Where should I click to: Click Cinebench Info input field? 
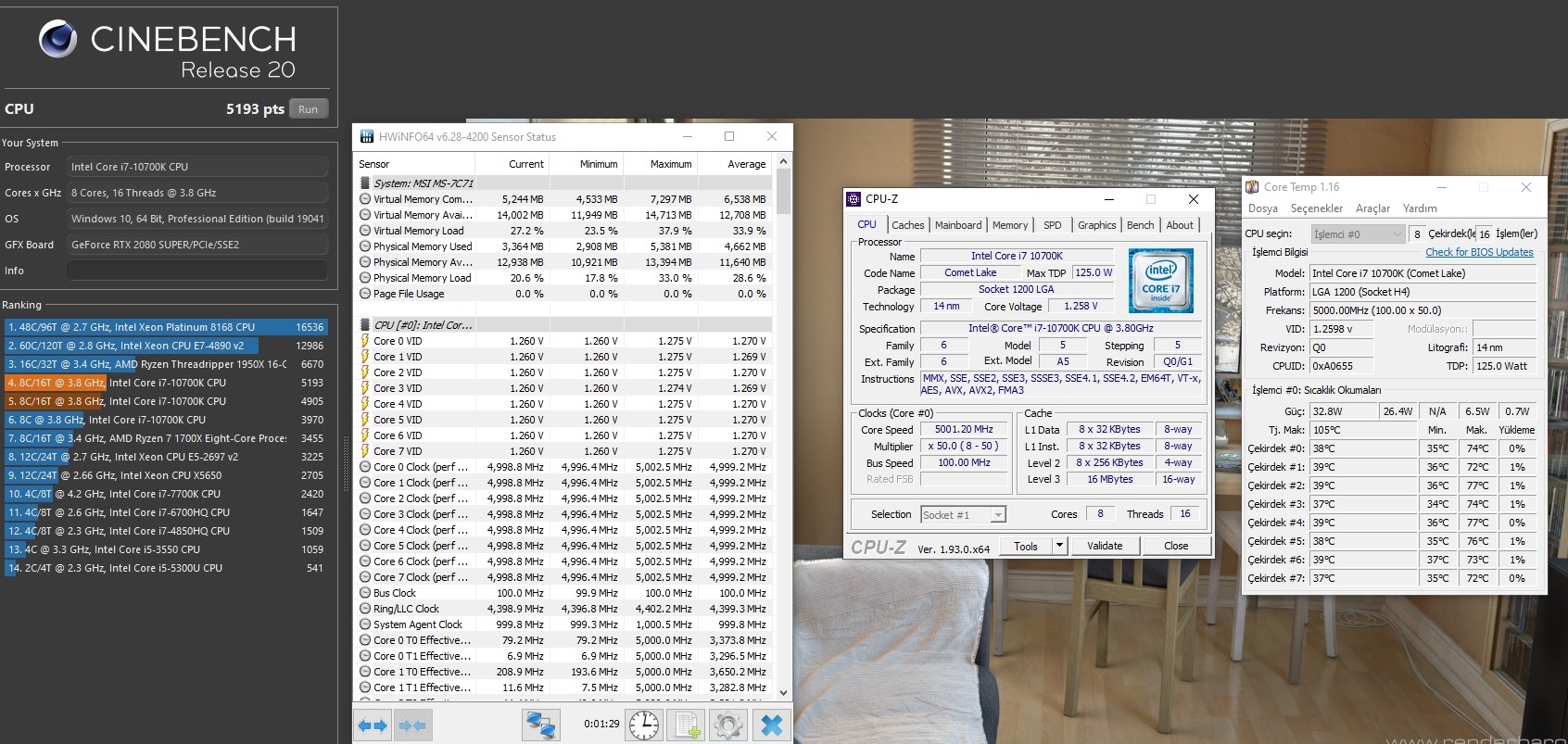click(x=197, y=271)
